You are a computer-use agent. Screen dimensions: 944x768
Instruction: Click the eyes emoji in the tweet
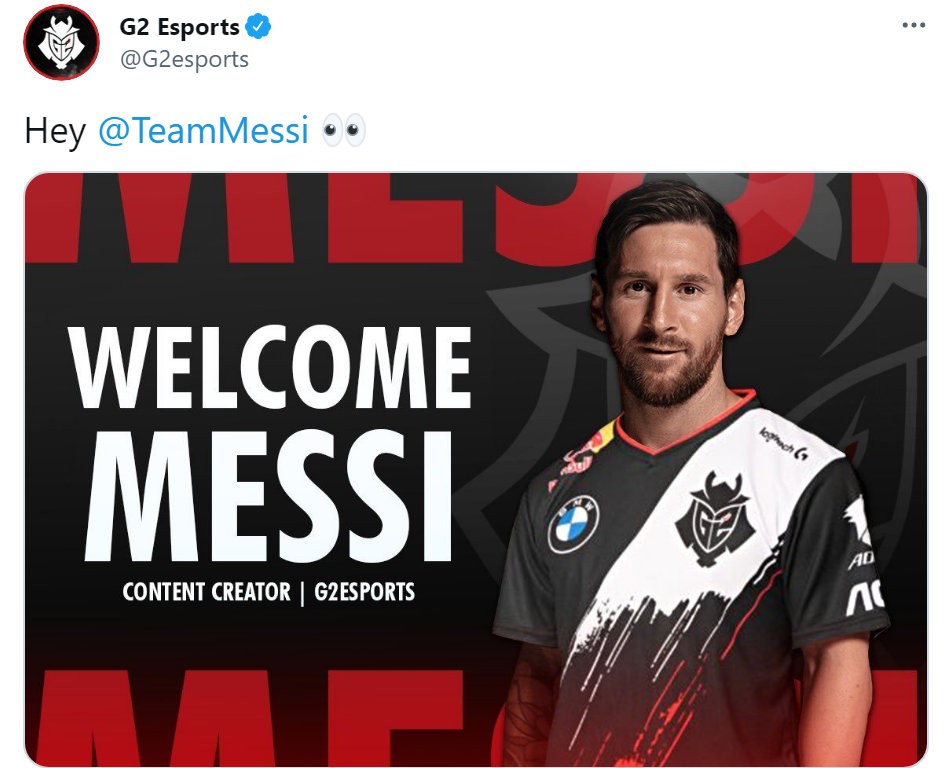click(x=343, y=130)
